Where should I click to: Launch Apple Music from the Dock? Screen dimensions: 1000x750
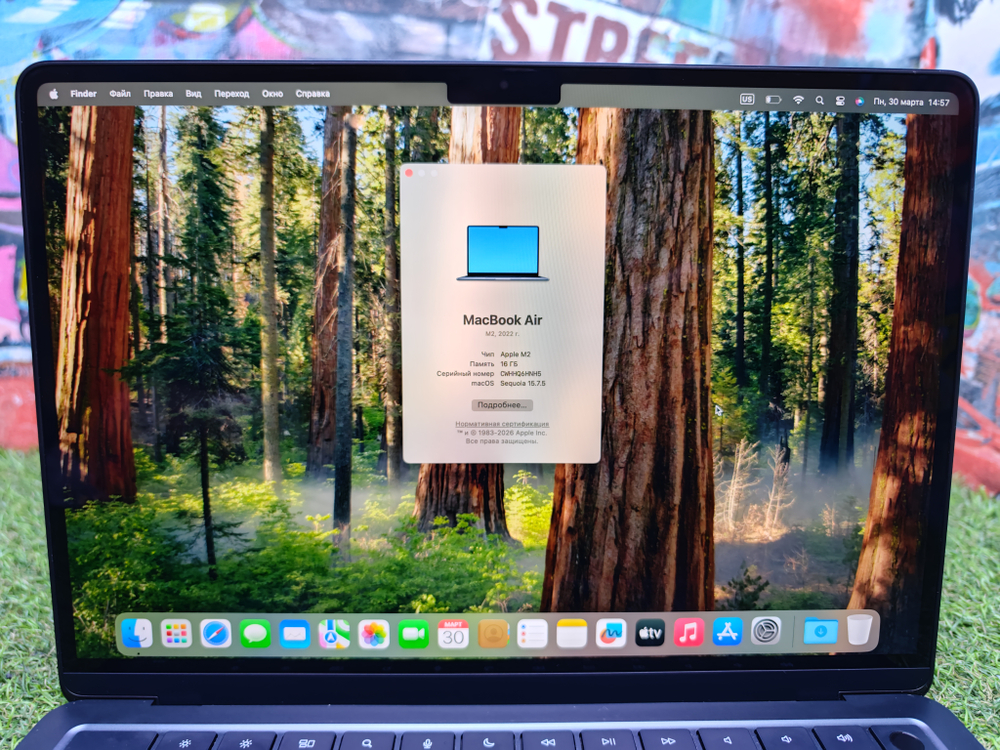[x=688, y=634]
